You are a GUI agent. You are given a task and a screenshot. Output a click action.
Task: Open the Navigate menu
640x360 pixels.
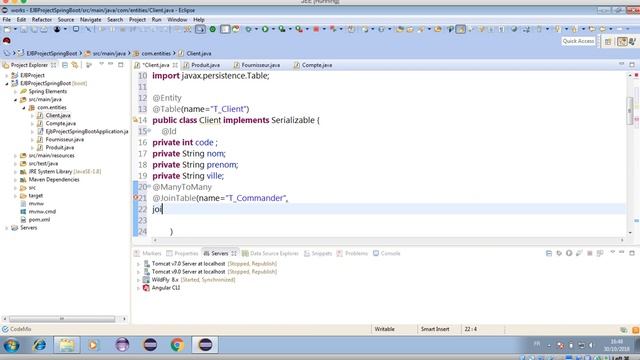pos(91,20)
